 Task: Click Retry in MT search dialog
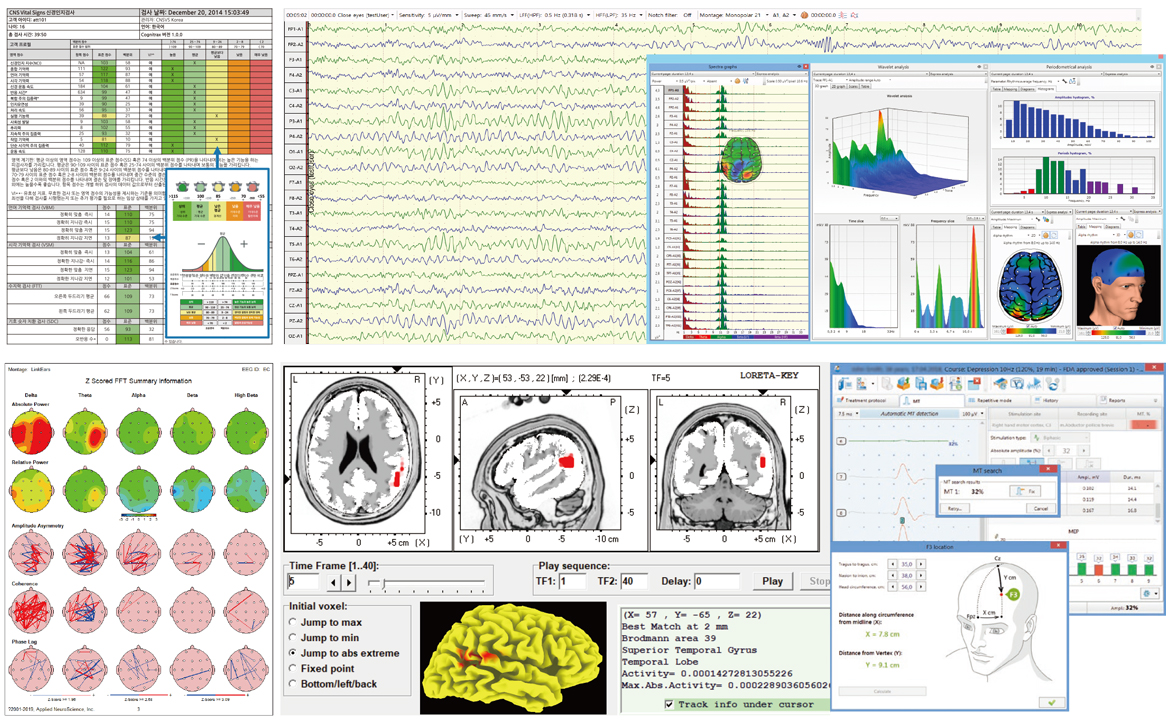pyautogui.click(x=955, y=508)
